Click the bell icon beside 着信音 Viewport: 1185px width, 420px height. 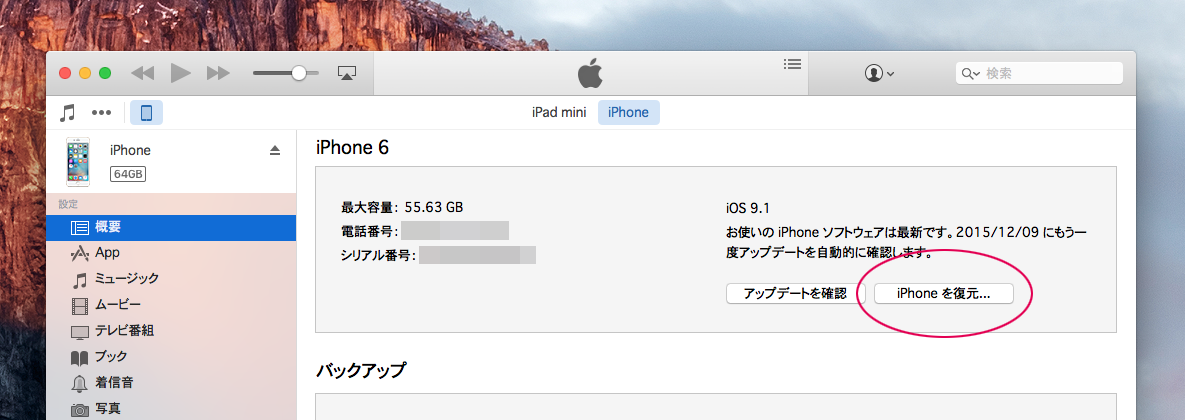pyautogui.click(x=80, y=384)
